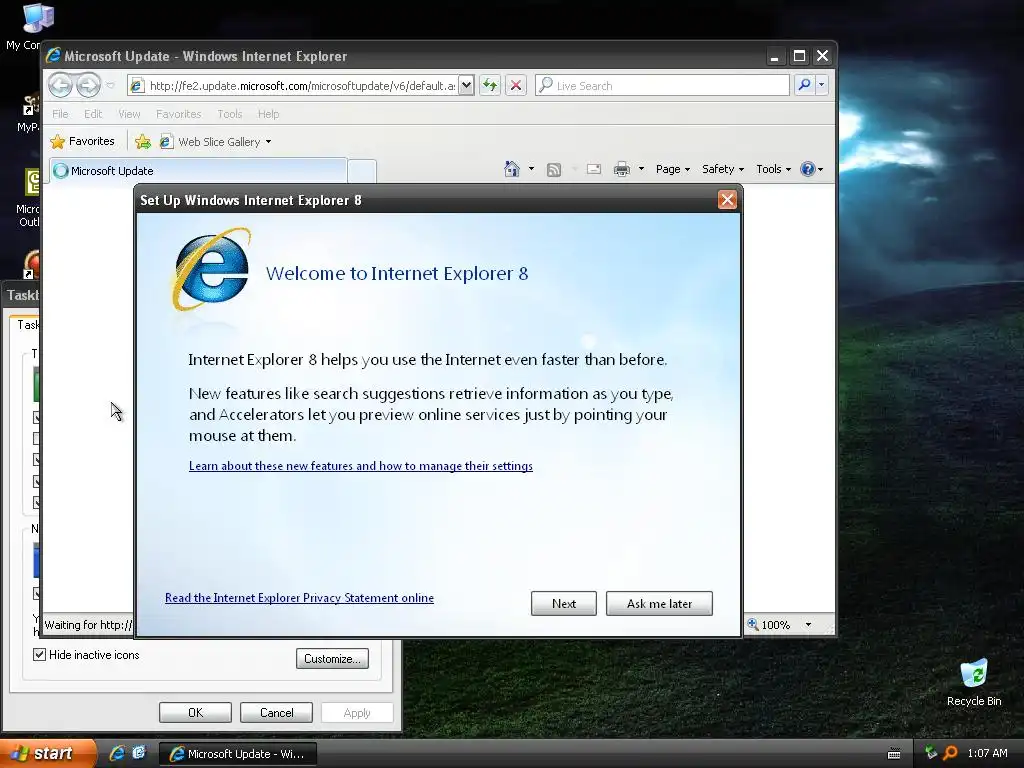The width and height of the screenshot is (1024, 768).
Task: Open the search provider dropdown arrow
Action: click(822, 85)
